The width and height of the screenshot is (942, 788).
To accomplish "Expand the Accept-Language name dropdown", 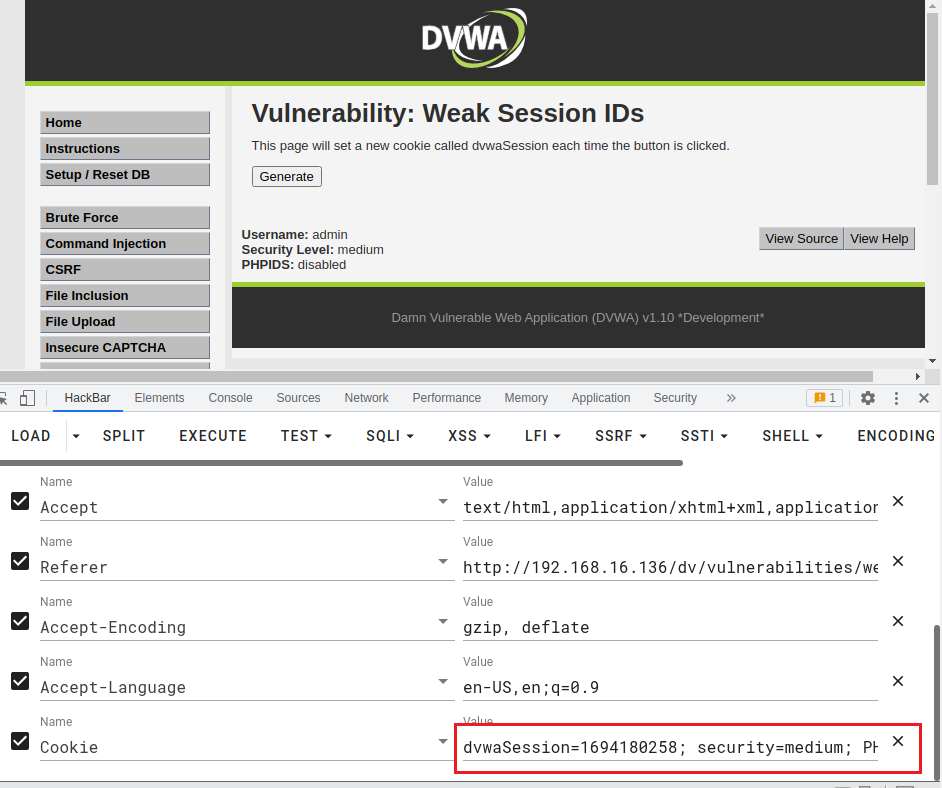I will (x=443, y=682).
